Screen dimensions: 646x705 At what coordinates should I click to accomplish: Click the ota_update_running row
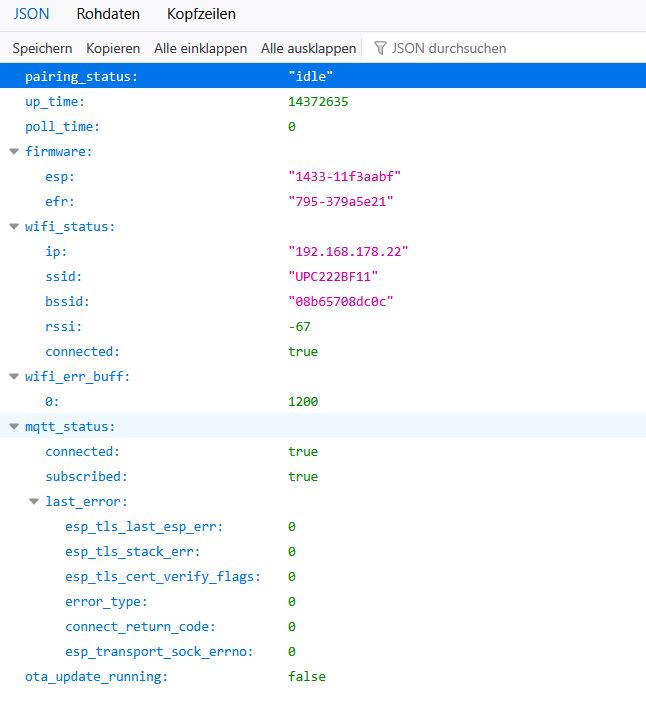click(96, 677)
